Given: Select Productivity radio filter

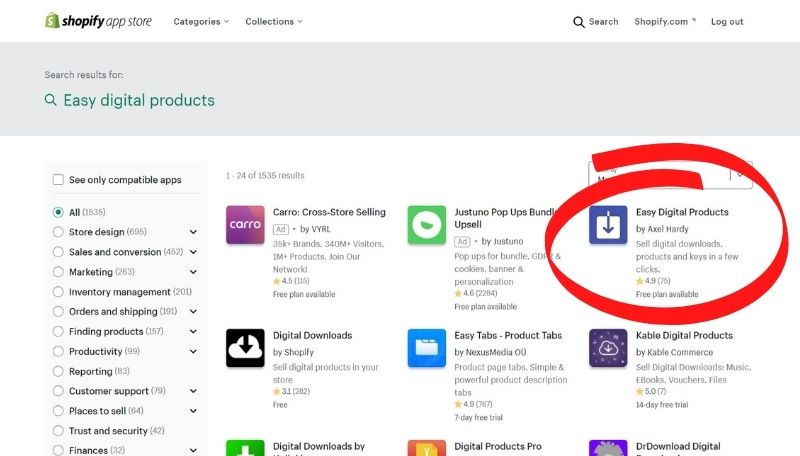Looking at the screenshot, I should tap(58, 351).
